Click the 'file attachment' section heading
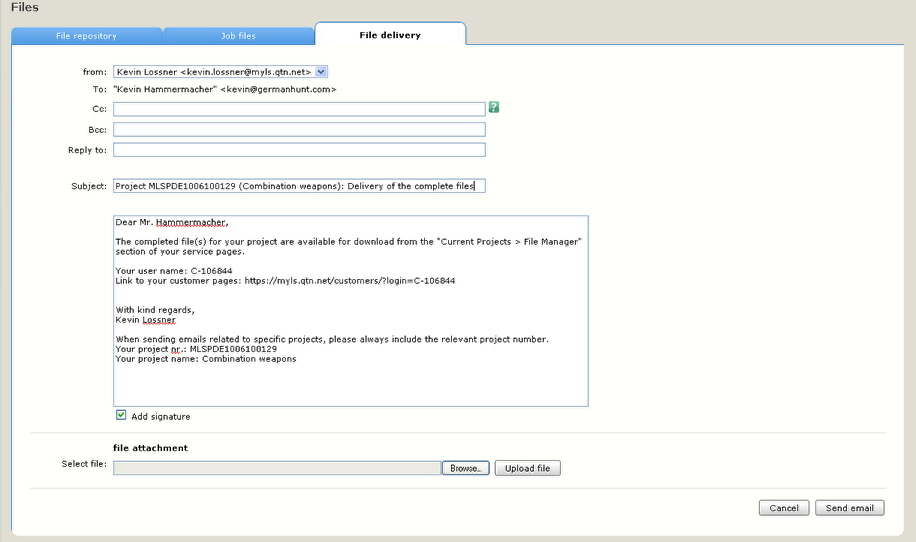The width and height of the screenshot is (916, 542). click(150, 448)
